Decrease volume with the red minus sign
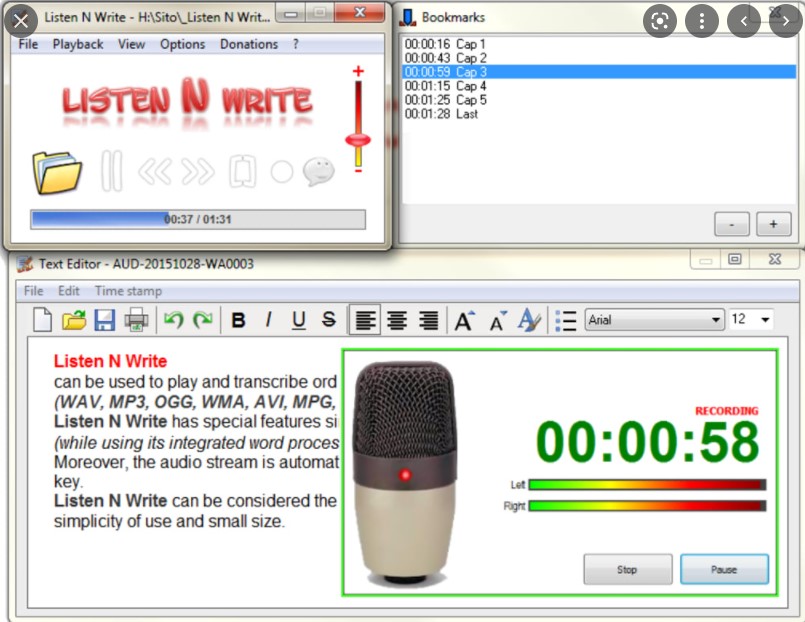805x622 pixels. coord(358,171)
